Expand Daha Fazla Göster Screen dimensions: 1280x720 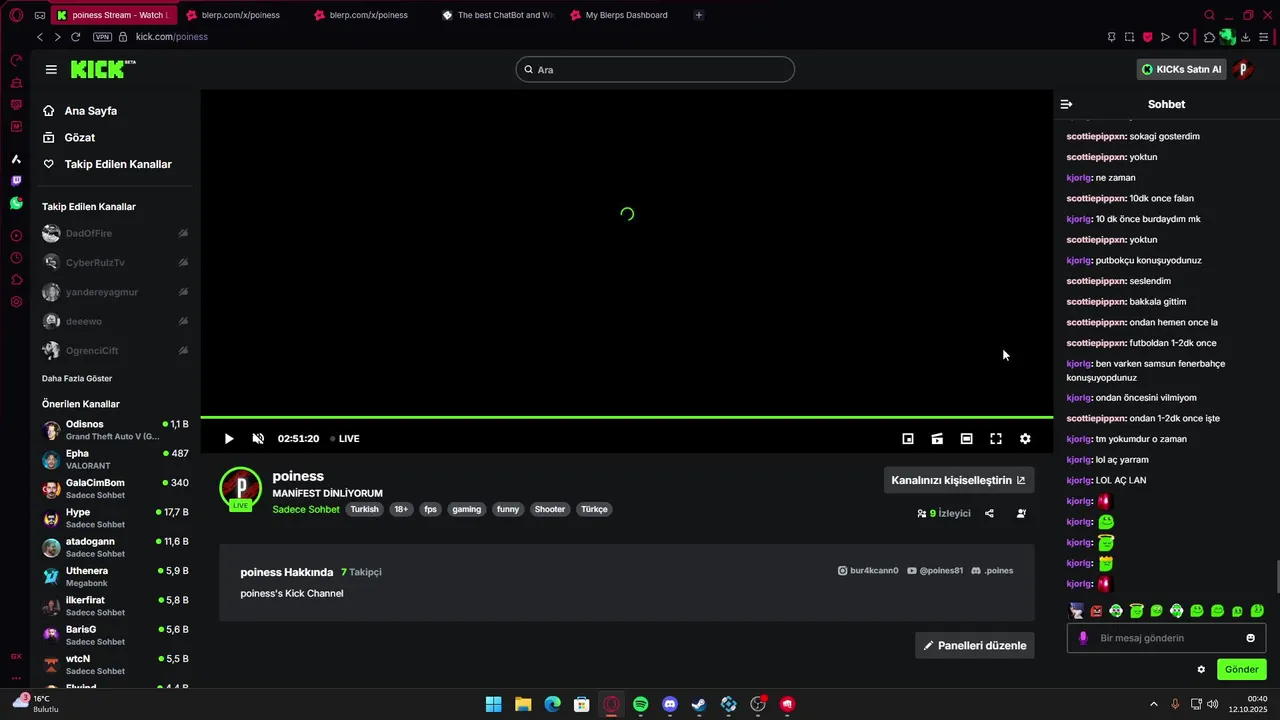77,378
